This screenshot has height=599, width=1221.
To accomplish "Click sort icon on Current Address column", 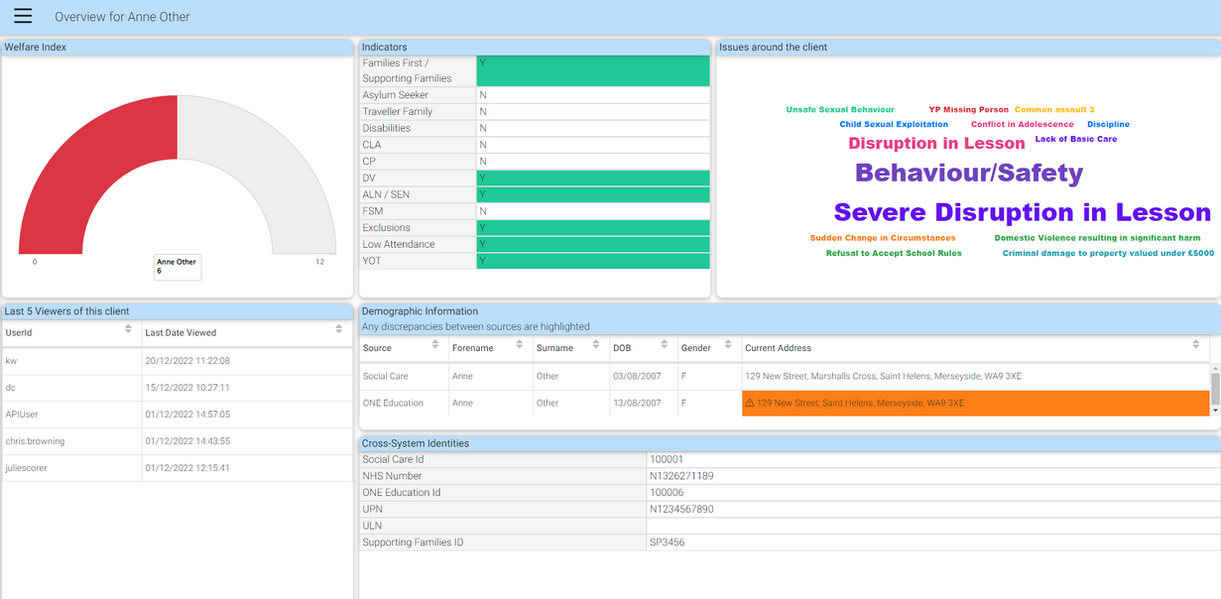I will tap(1196, 346).
